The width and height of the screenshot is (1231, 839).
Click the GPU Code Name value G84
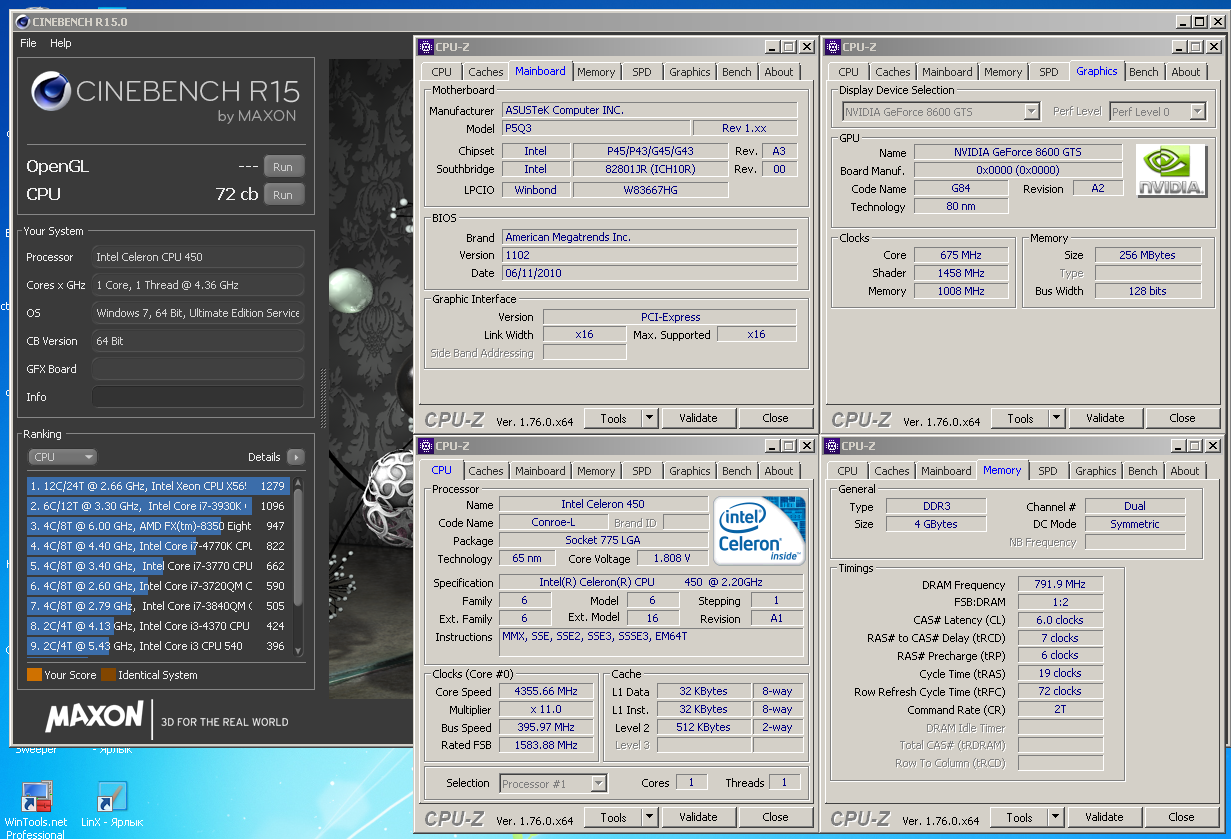[961, 188]
